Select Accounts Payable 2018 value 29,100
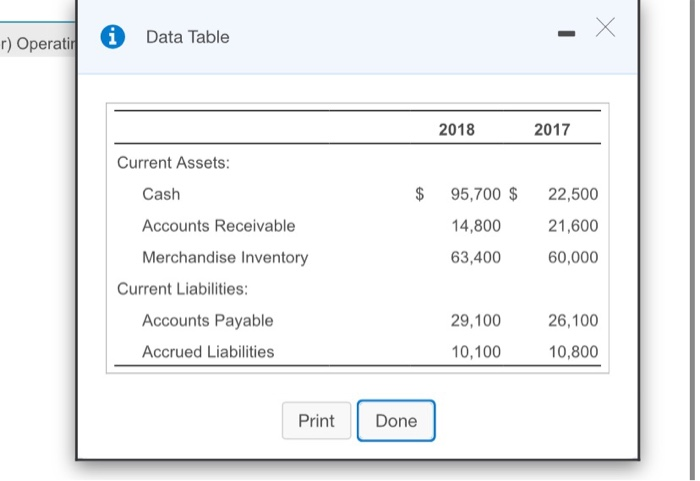This screenshot has height=481, width=700. click(x=475, y=321)
